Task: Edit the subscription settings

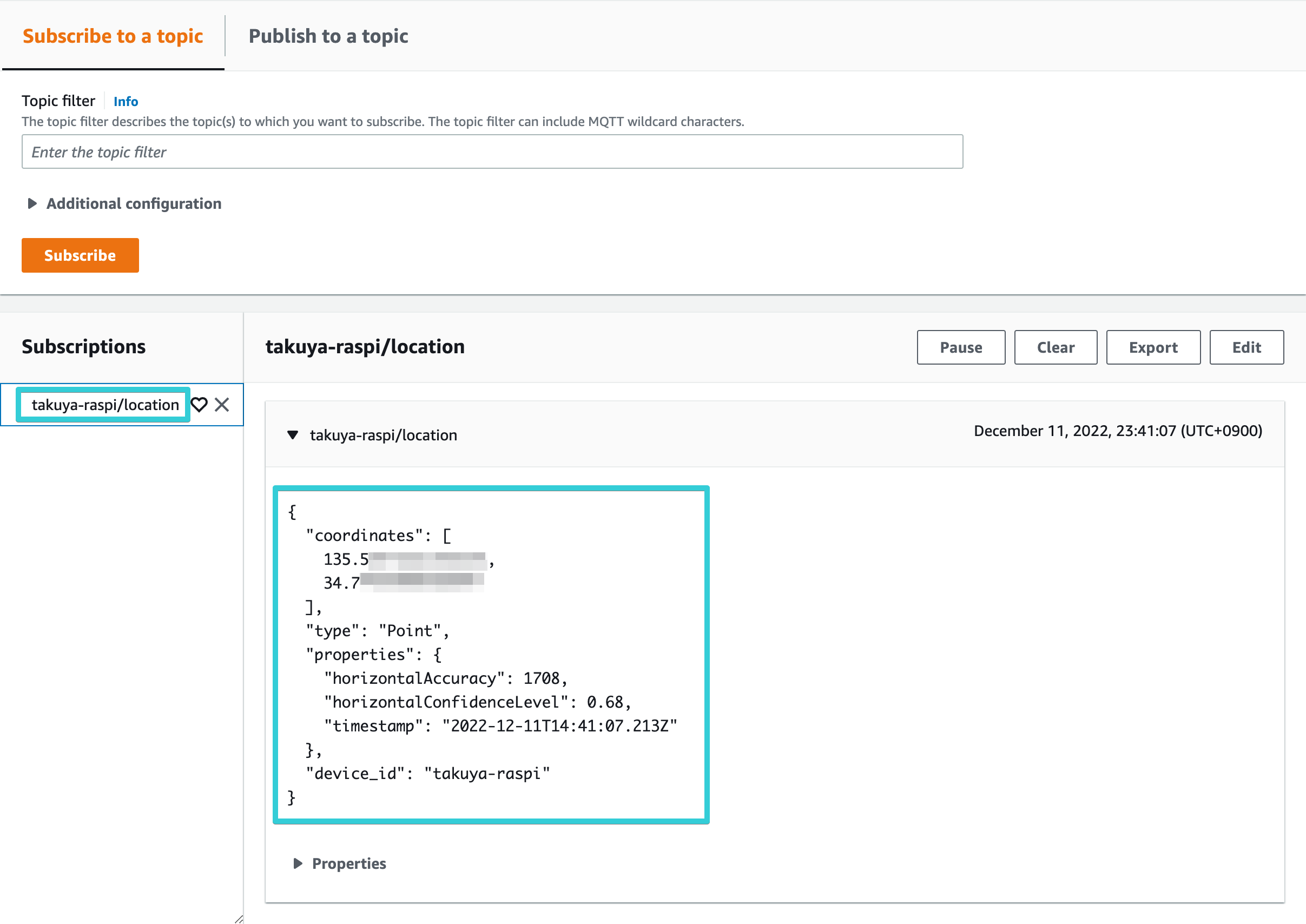Action: pyautogui.click(x=1246, y=347)
